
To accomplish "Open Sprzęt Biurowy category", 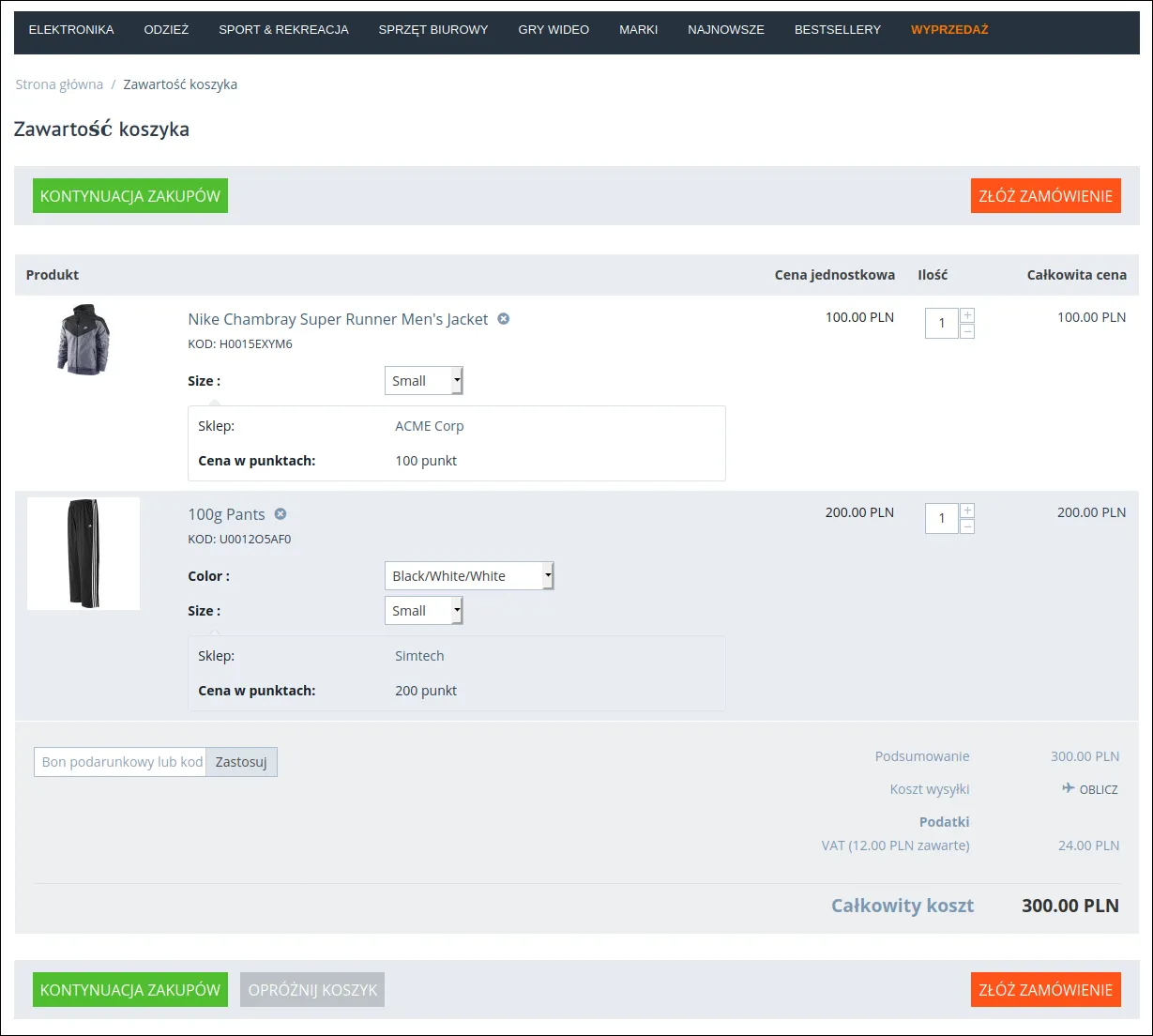I will (433, 30).
